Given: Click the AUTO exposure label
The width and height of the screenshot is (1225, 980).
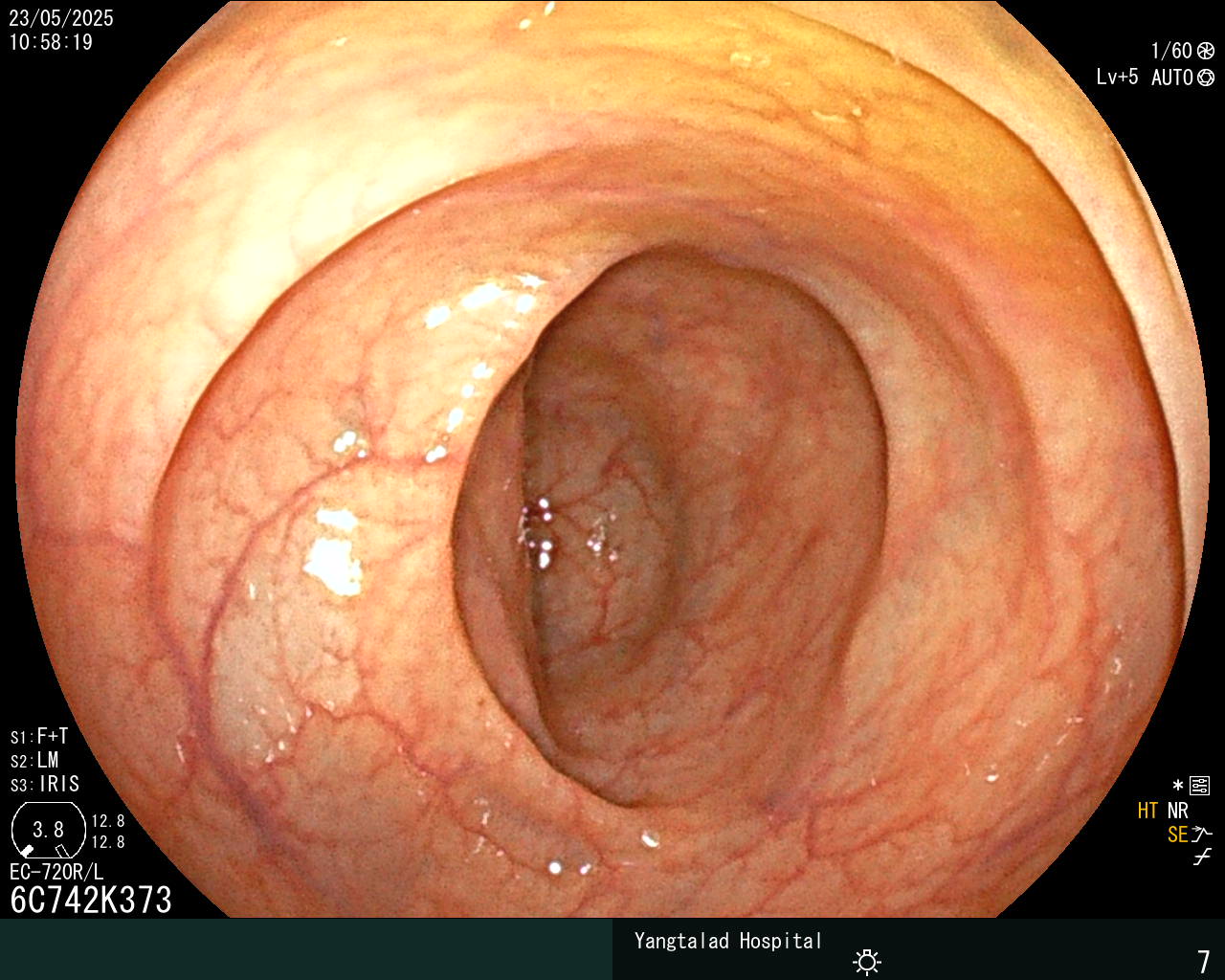Looking at the screenshot, I should [x=1171, y=78].
